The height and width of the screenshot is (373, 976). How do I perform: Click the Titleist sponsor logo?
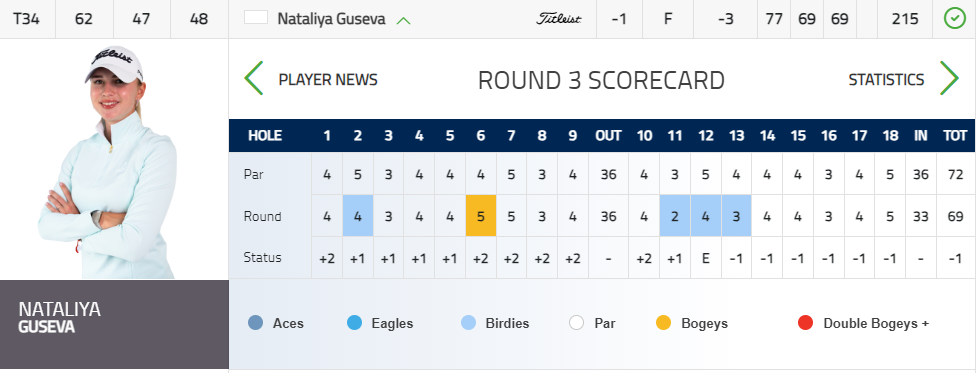coord(558,19)
